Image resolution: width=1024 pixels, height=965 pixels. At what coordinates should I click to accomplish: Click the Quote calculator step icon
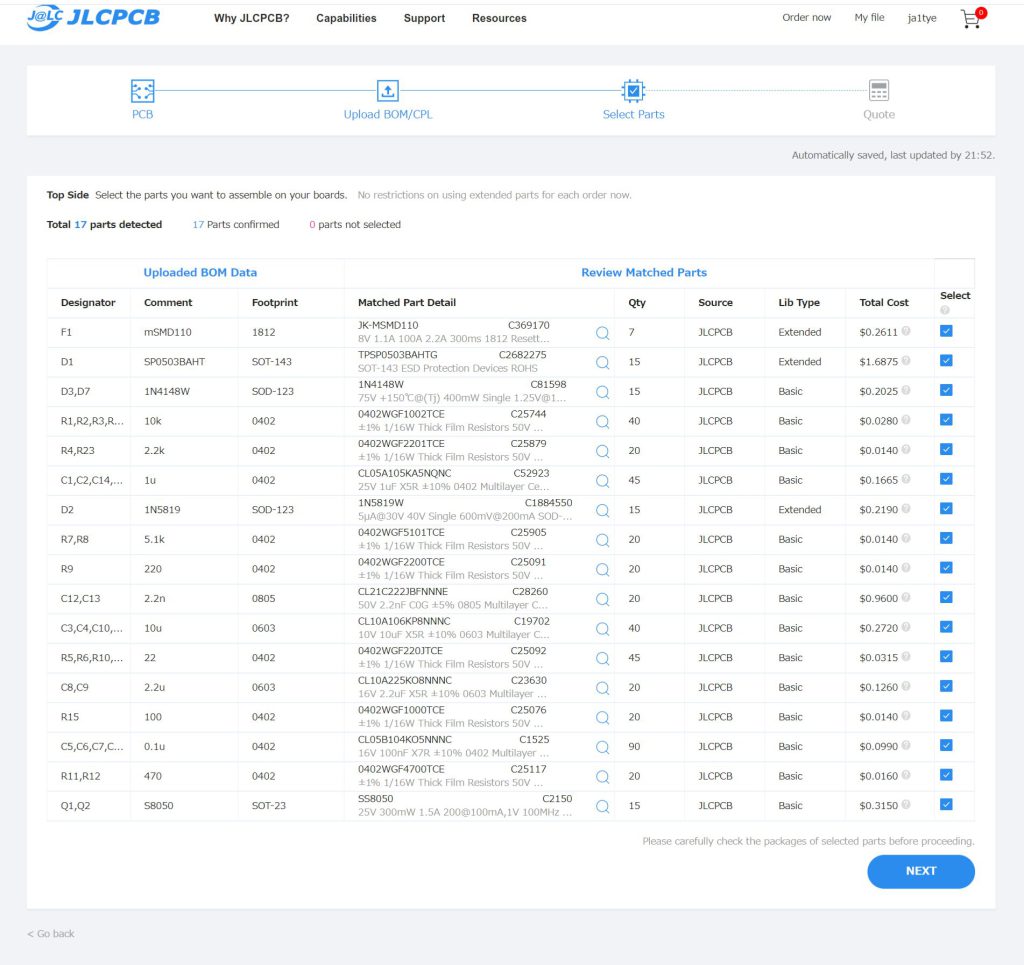[x=879, y=92]
